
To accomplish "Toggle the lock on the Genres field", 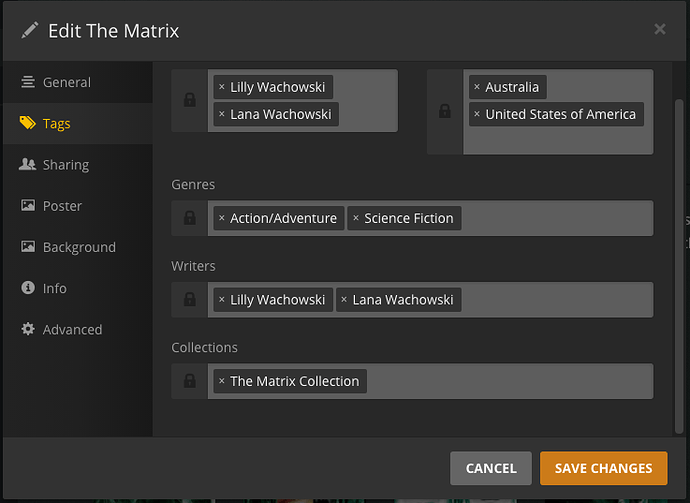I will point(190,218).
